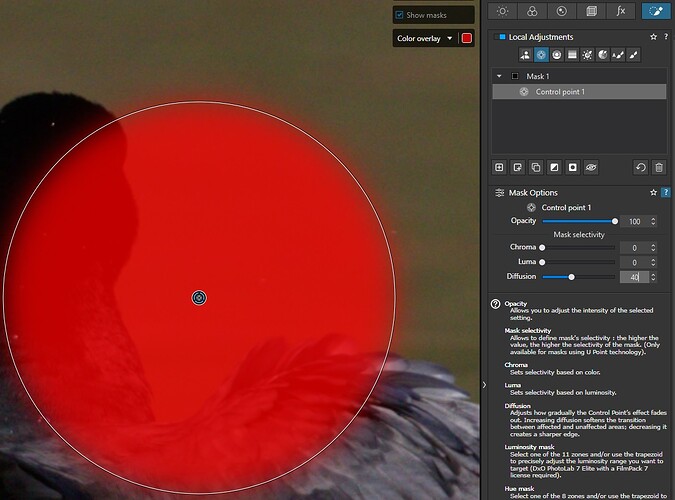Toggle mask visibility with the eye icon

[x=591, y=167]
